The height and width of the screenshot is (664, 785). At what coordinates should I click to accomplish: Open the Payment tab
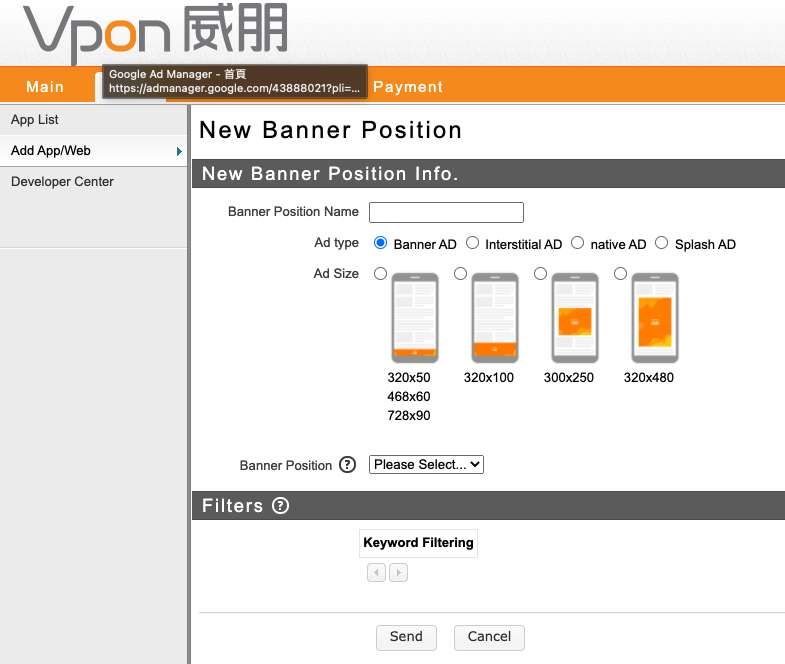pyautogui.click(x=408, y=87)
